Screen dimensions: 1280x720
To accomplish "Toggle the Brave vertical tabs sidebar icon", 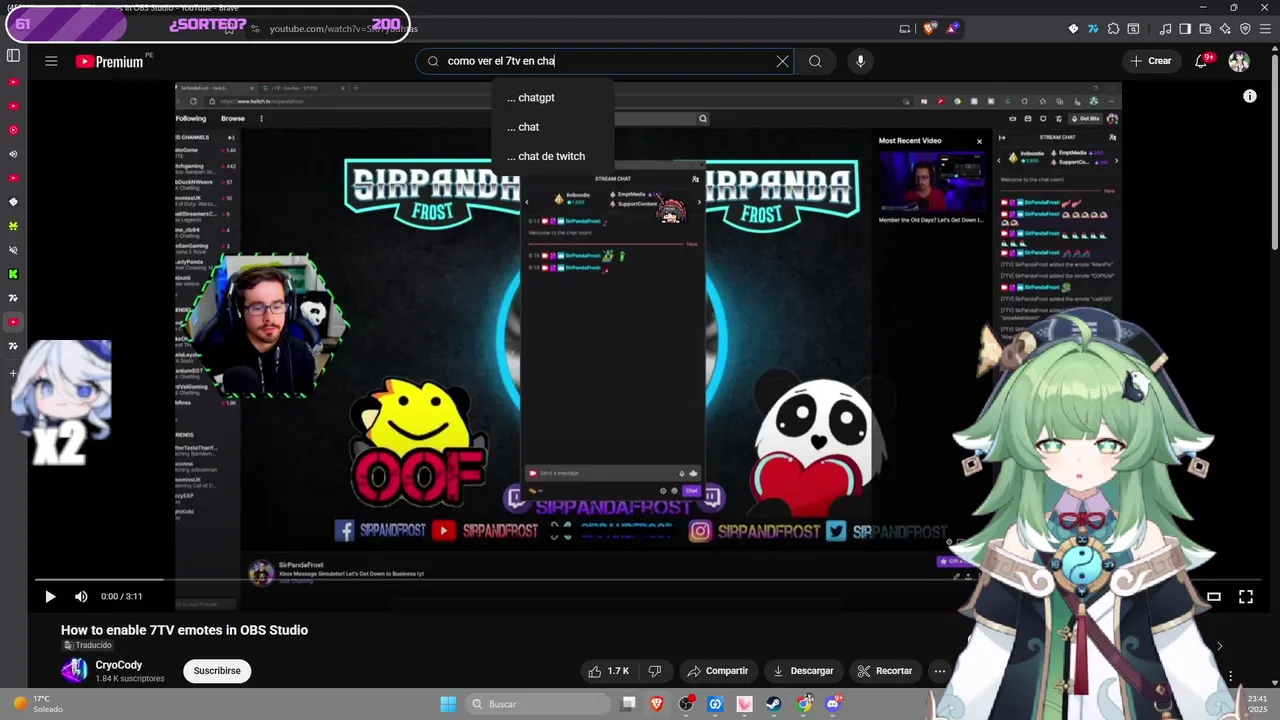I will [13, 56].
